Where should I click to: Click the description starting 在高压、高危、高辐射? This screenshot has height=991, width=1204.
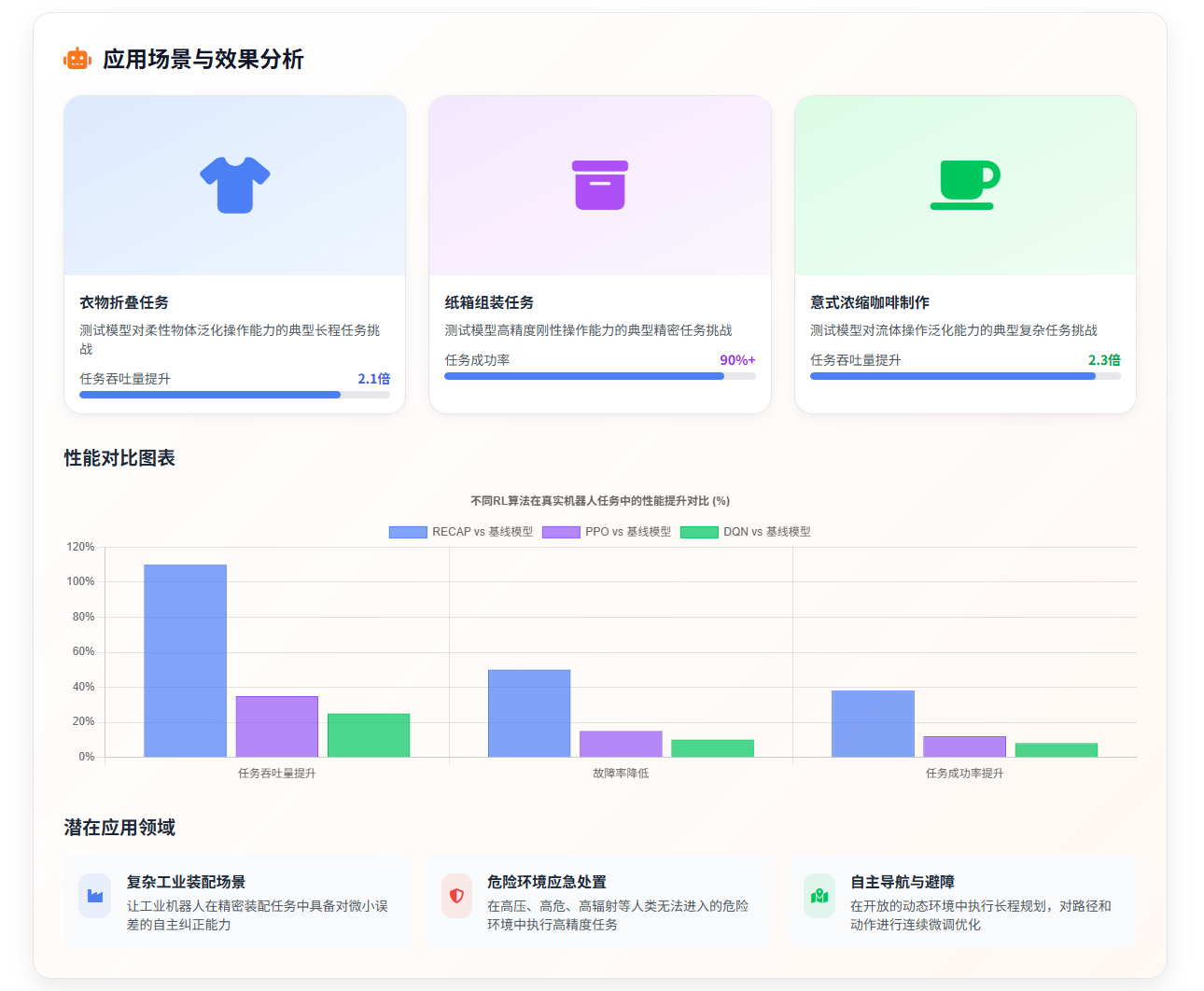pos(618,915)
